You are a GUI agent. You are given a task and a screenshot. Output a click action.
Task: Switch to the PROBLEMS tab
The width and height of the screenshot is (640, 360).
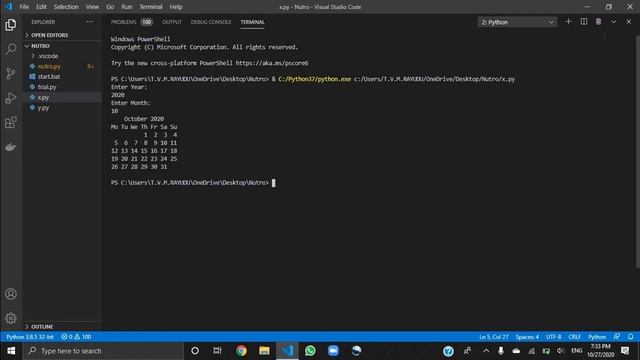tap(123, 22)
